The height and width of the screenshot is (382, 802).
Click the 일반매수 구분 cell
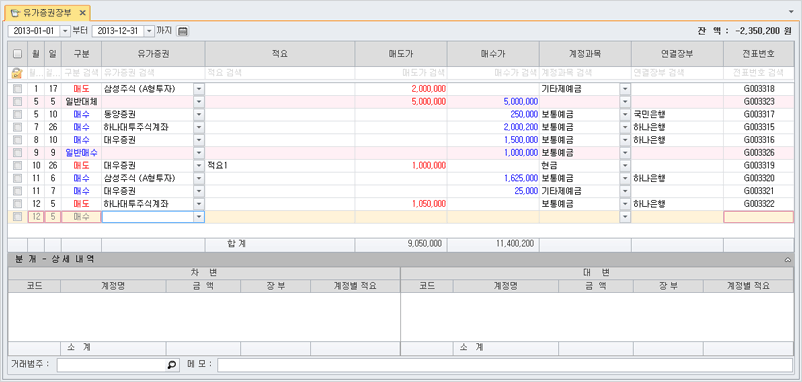(81, 153)
